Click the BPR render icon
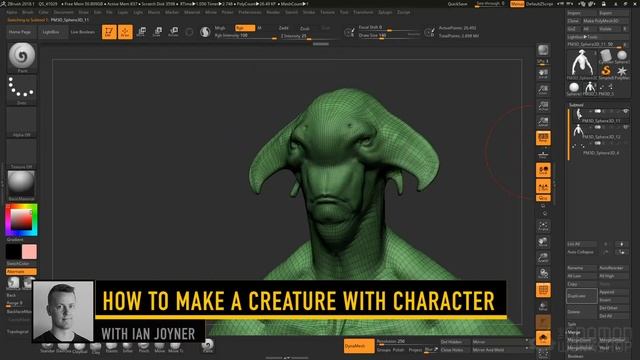Viewport: 640px width, 360px height. [x=543, y=50]
